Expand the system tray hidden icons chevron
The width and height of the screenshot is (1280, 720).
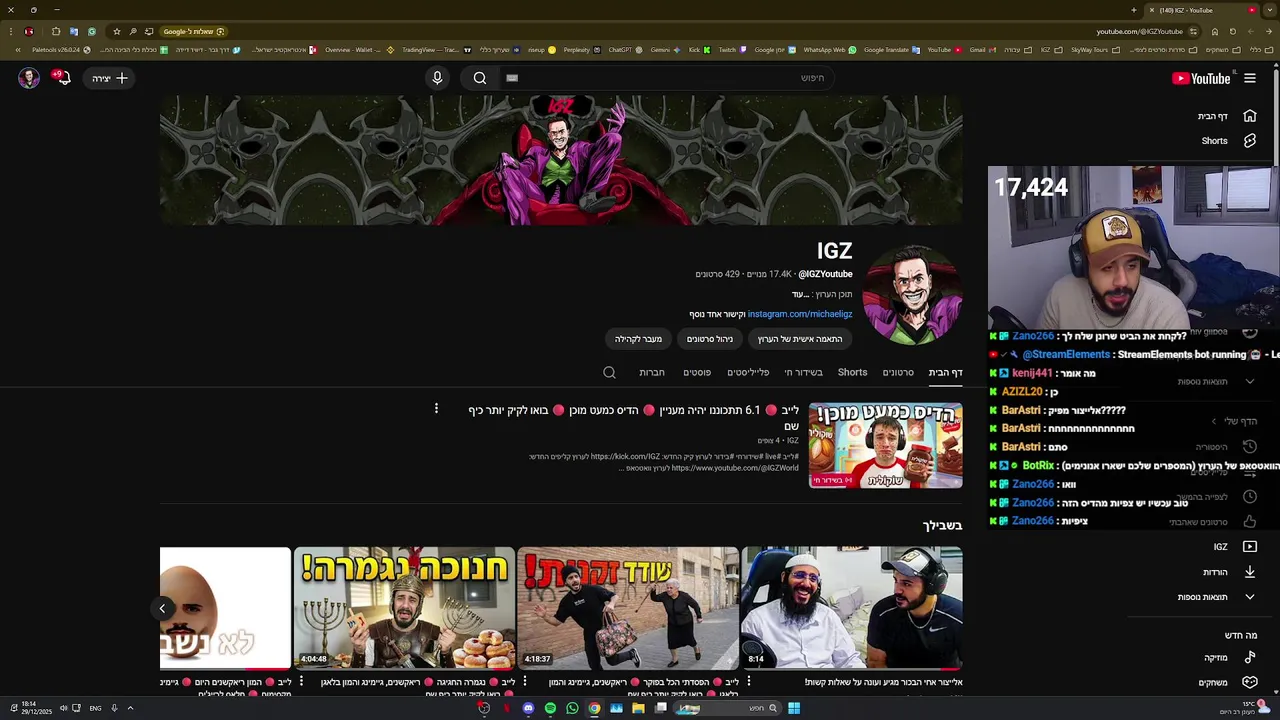130,708
